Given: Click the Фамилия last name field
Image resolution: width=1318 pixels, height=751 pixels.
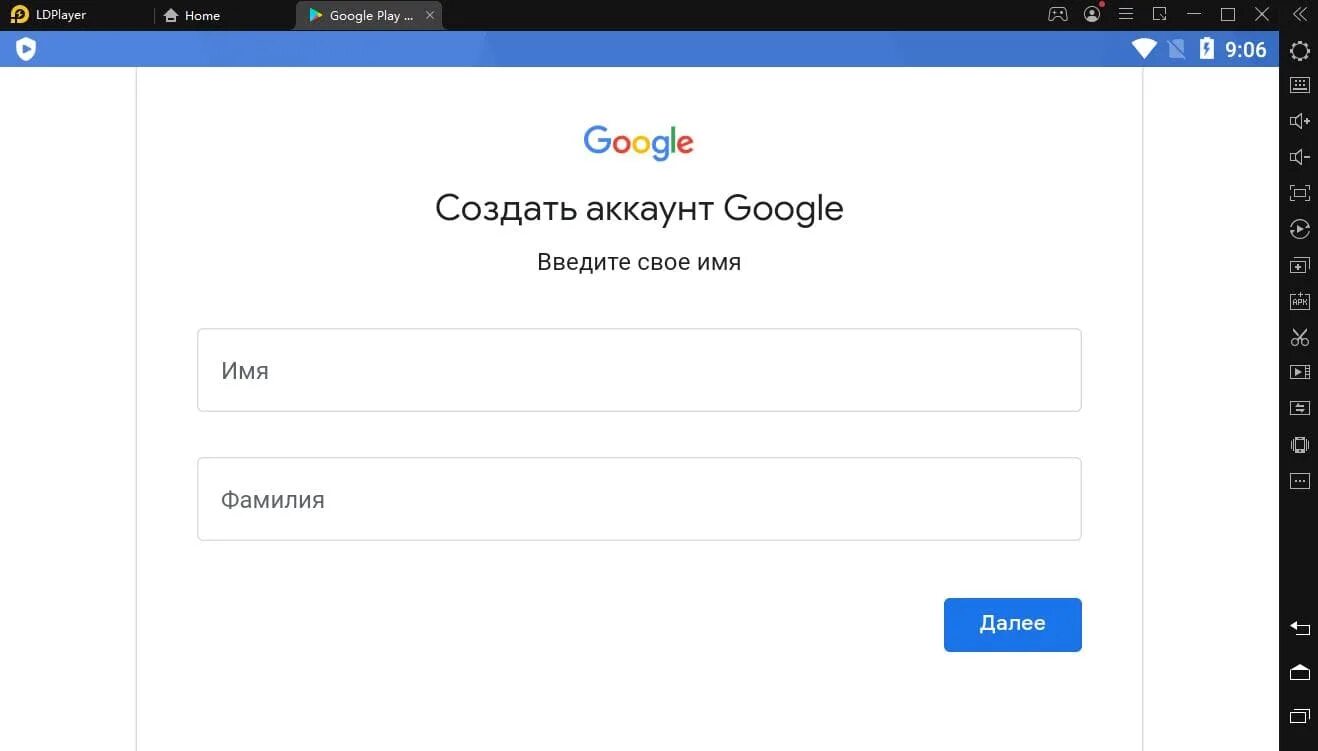Looking at the screenshot, I should coord(639,499).
